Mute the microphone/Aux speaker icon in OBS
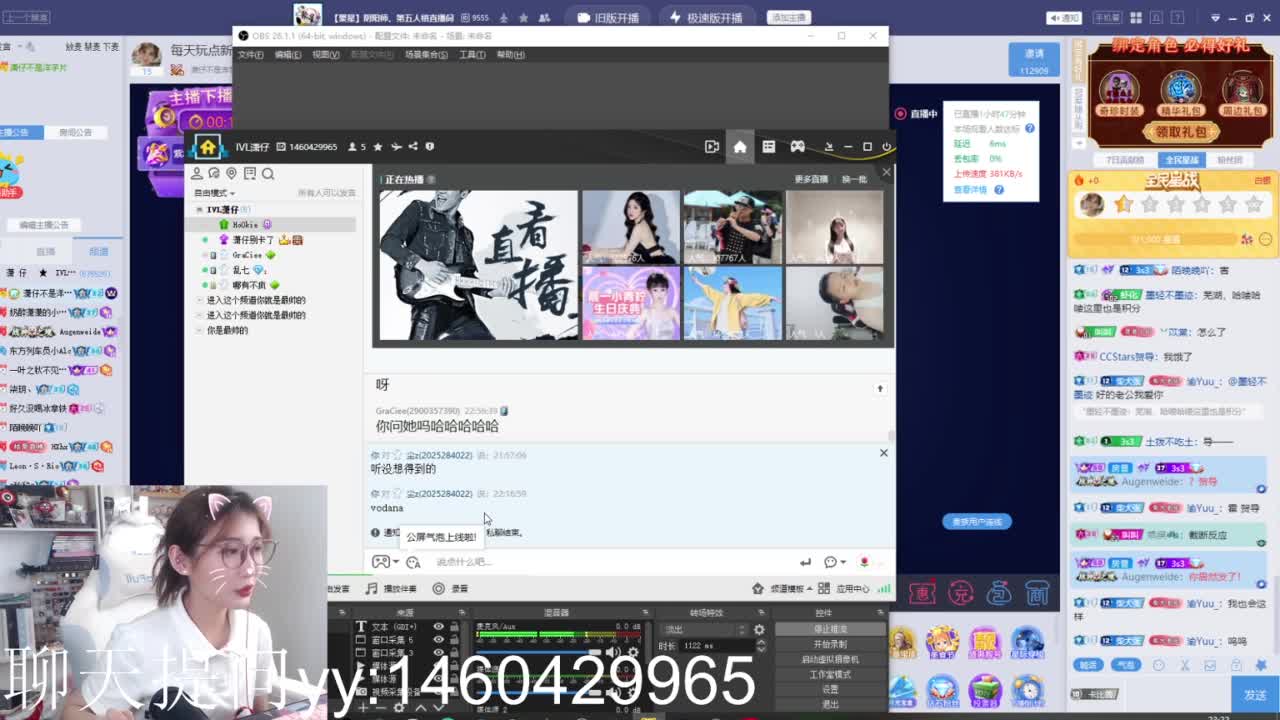This screenshot has width=1280, height=720. pyautogui.click(x=614, y=653)
